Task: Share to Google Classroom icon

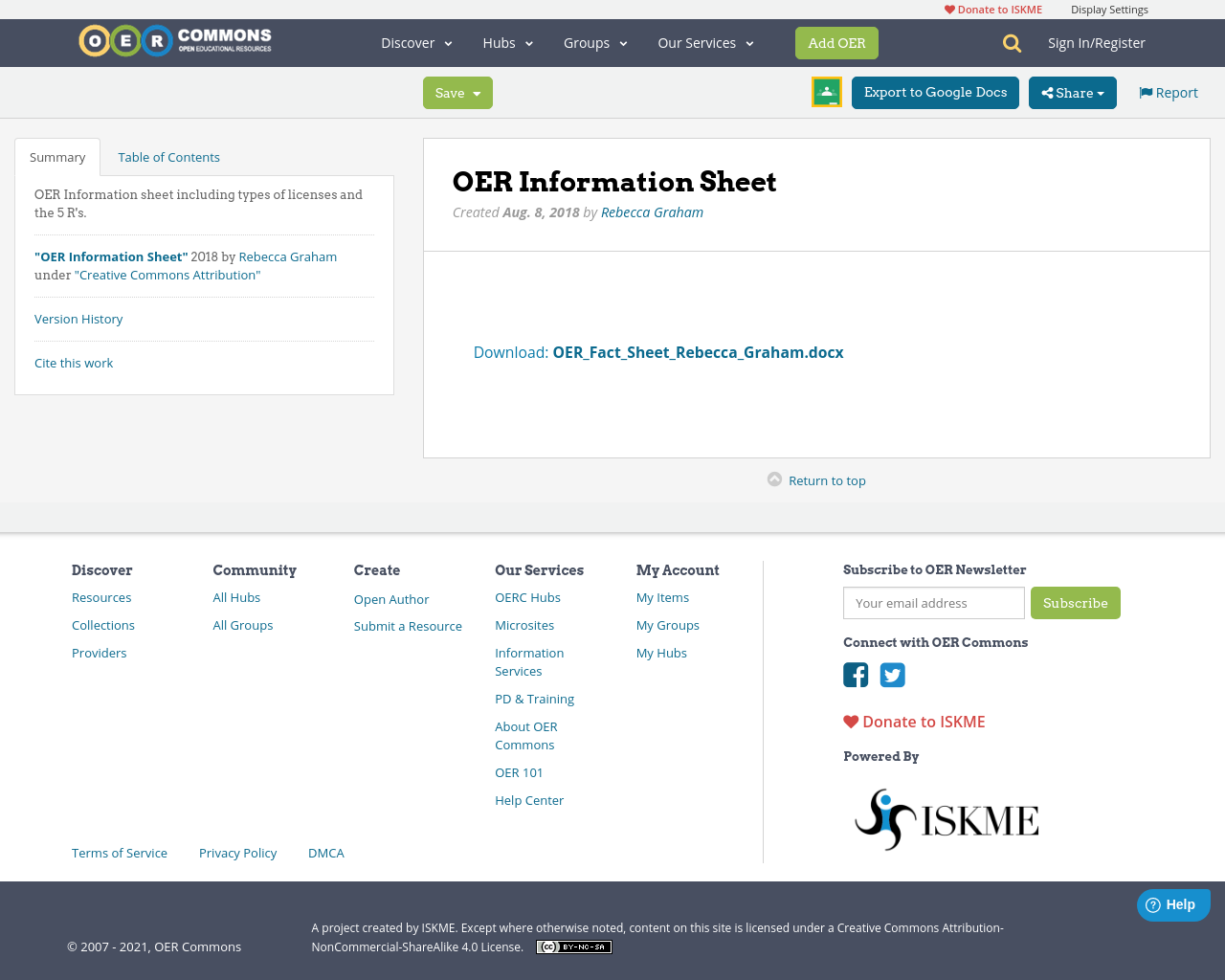Action: click(826, 92)
